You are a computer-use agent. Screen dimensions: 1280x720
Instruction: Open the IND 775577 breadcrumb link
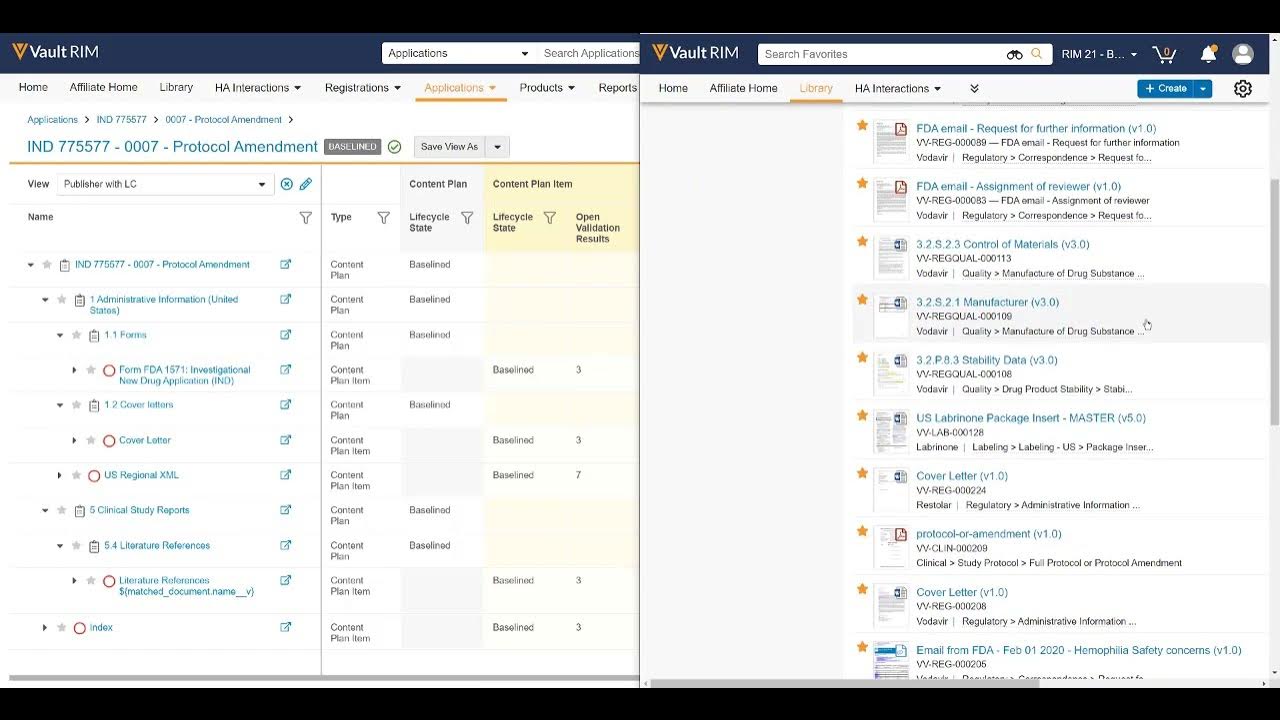tap(122, 120)
